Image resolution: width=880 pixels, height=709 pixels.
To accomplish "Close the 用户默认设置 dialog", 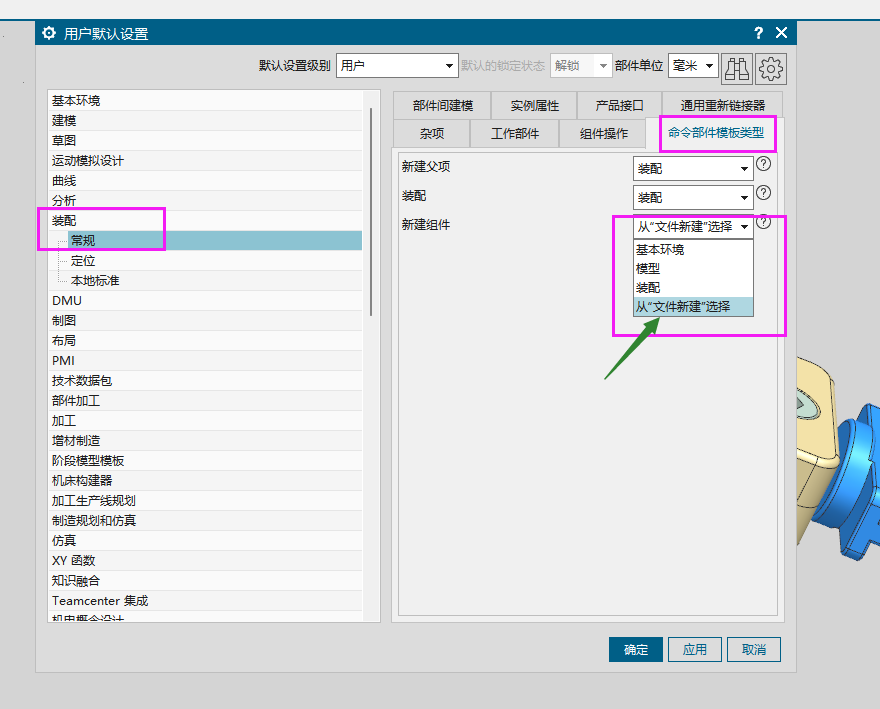I will coord(781,33).
